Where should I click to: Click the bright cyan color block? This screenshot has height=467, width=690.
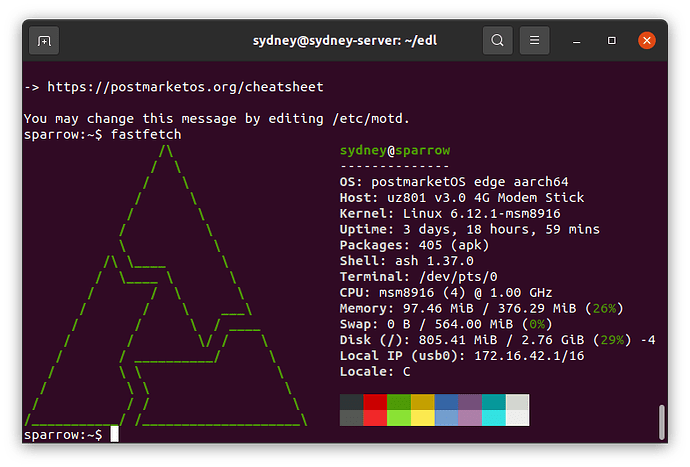point(494,418)
